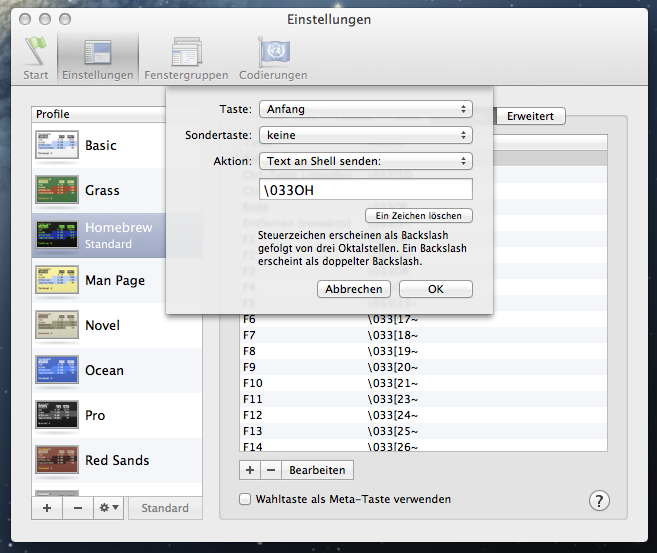This screenshot has height=553, width=657.
Task: Select the Homebrew profile thumbnail
Action: click(57, 235)
